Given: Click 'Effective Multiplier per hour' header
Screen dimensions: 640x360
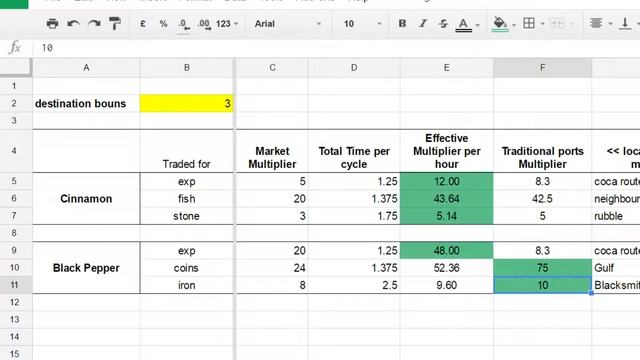Looking at the screenshot, I should [x=447, y=151].
